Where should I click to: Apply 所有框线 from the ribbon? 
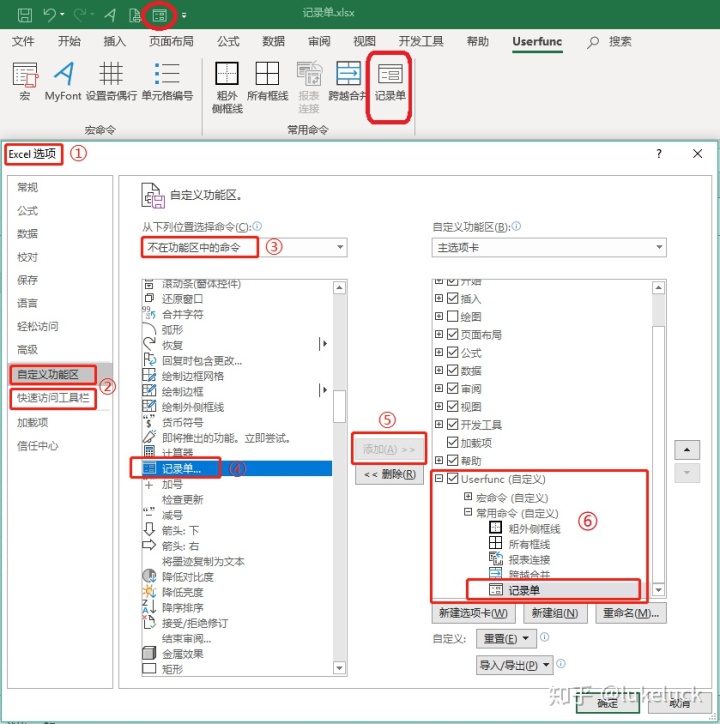point(267,81)
